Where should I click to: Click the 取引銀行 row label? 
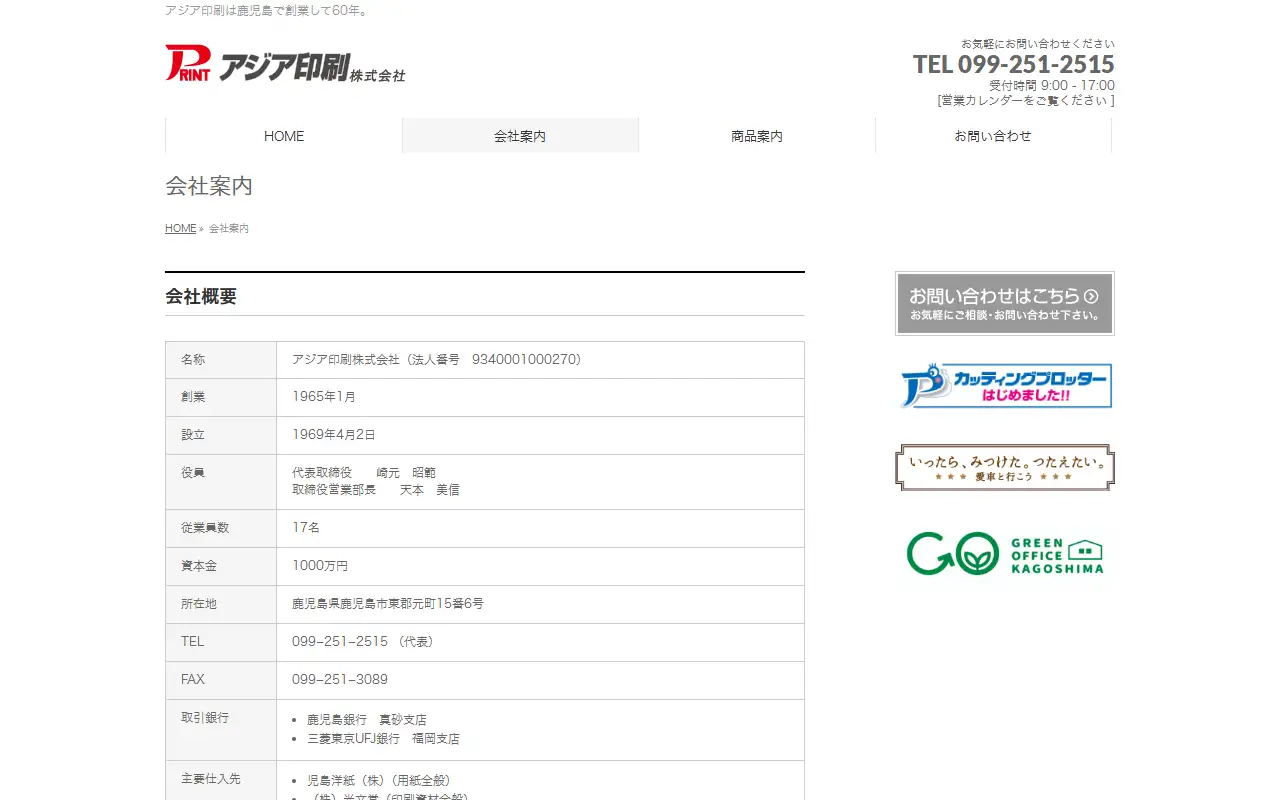click(x=205, y=718)
